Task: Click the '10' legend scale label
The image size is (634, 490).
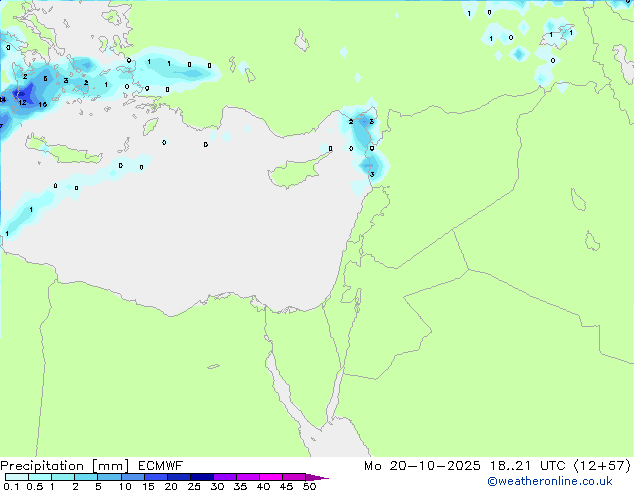Action: [125, 486]
